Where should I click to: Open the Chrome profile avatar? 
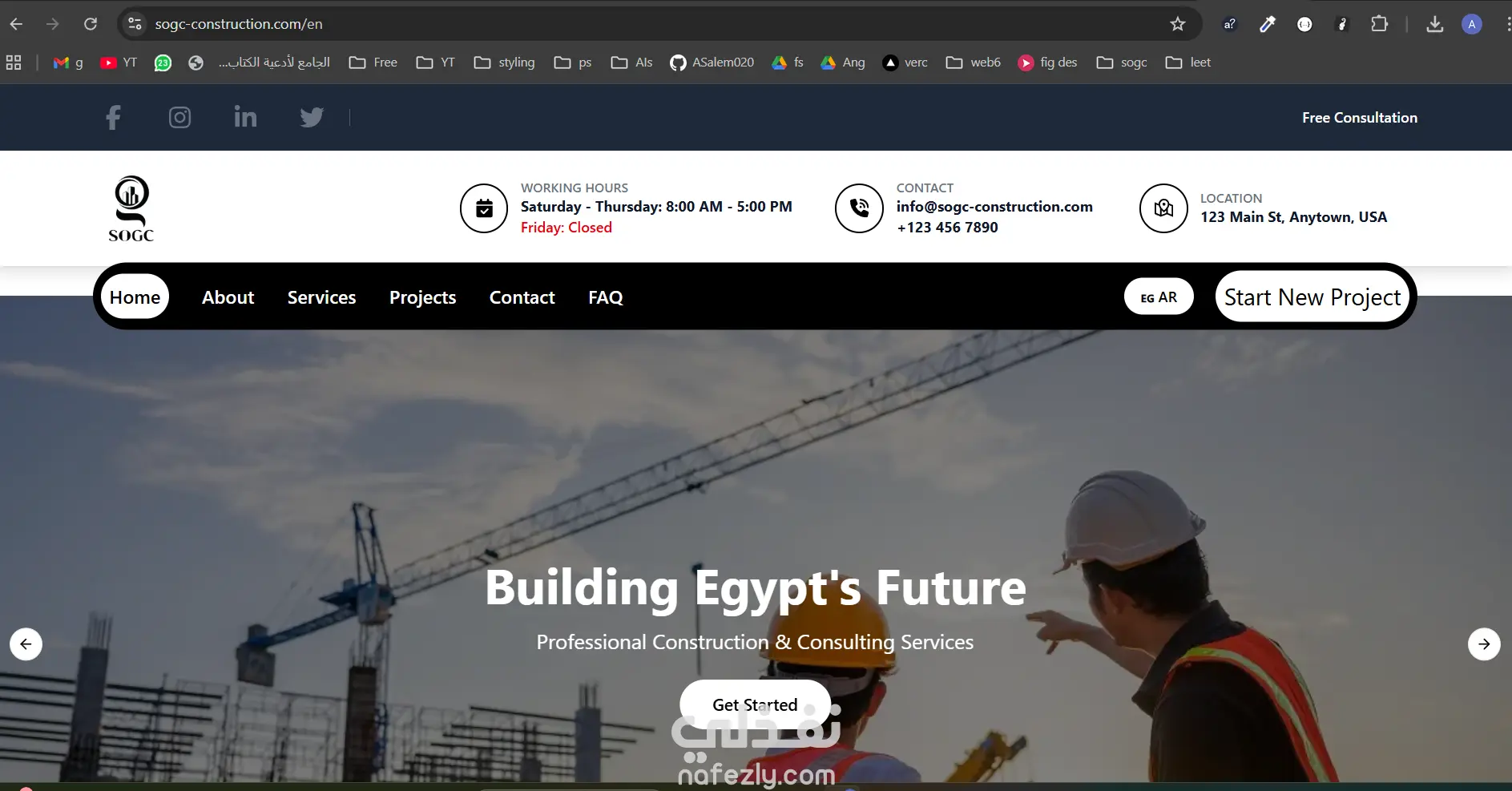pyautogui.click(x=1472, y=24)
